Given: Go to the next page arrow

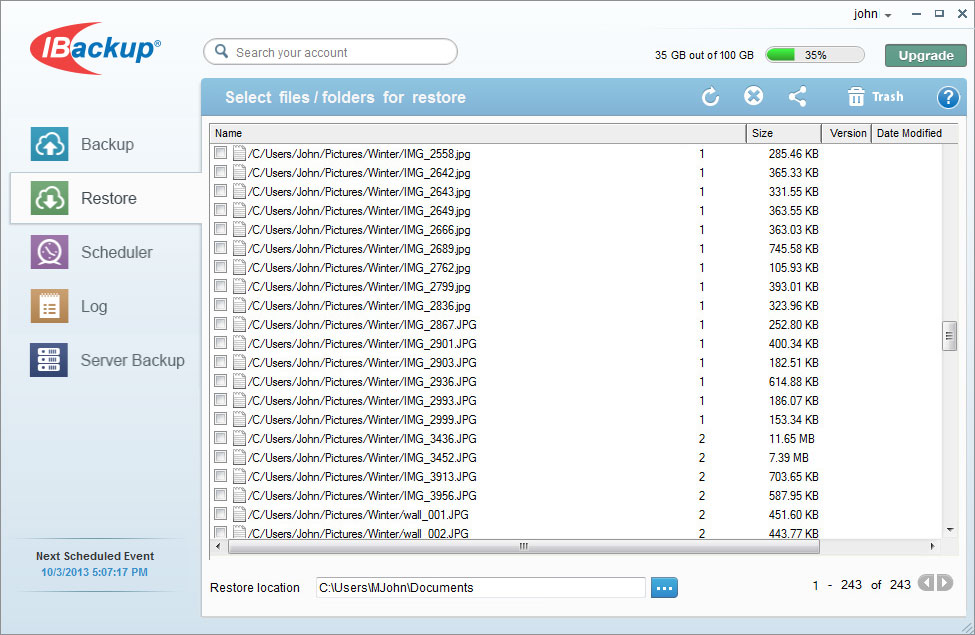Looking at the screenshot, I should [945, 584].
